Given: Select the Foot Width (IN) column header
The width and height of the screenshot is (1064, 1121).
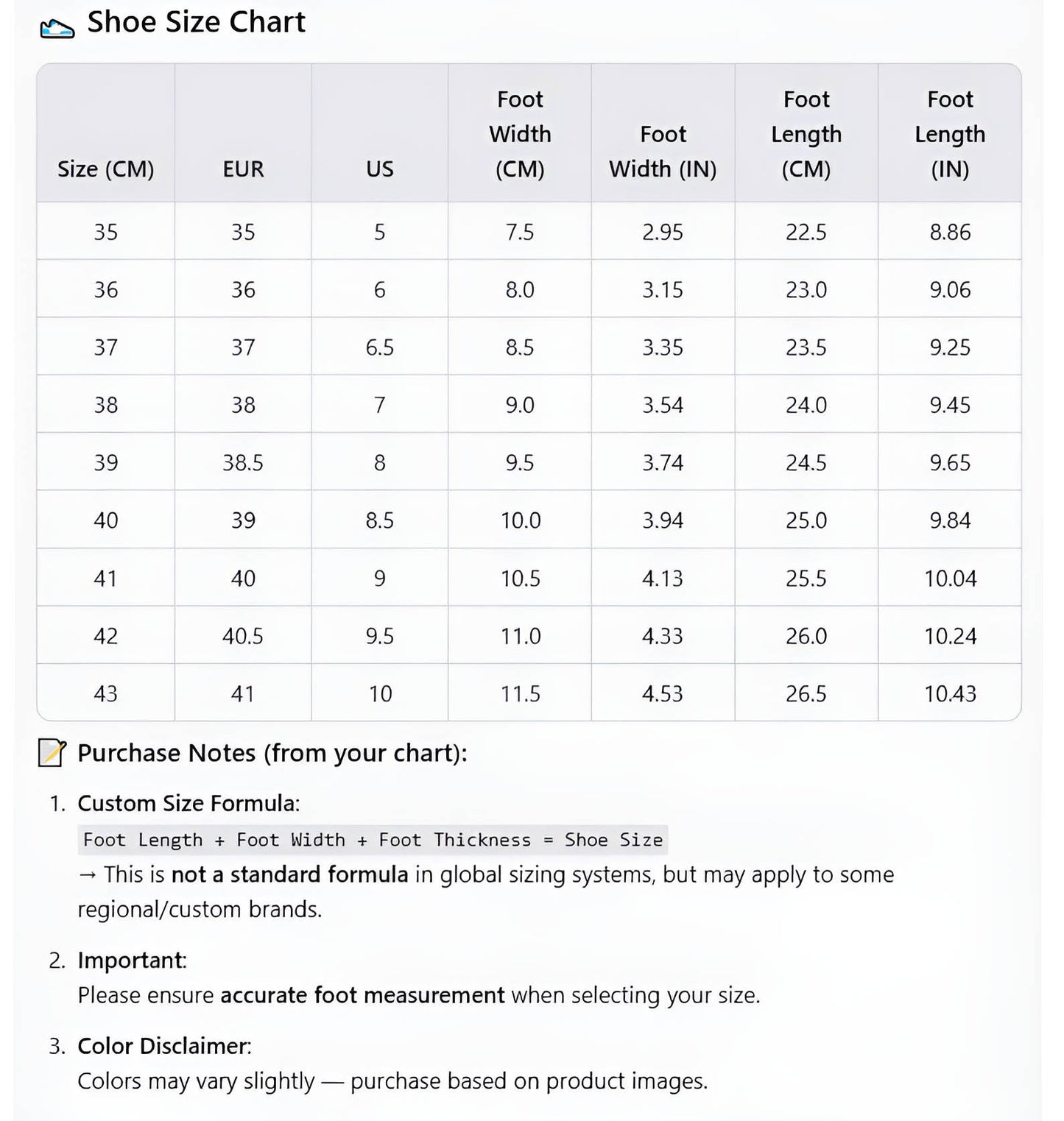Looking at the screenshot, I should (x=663, y=152).
